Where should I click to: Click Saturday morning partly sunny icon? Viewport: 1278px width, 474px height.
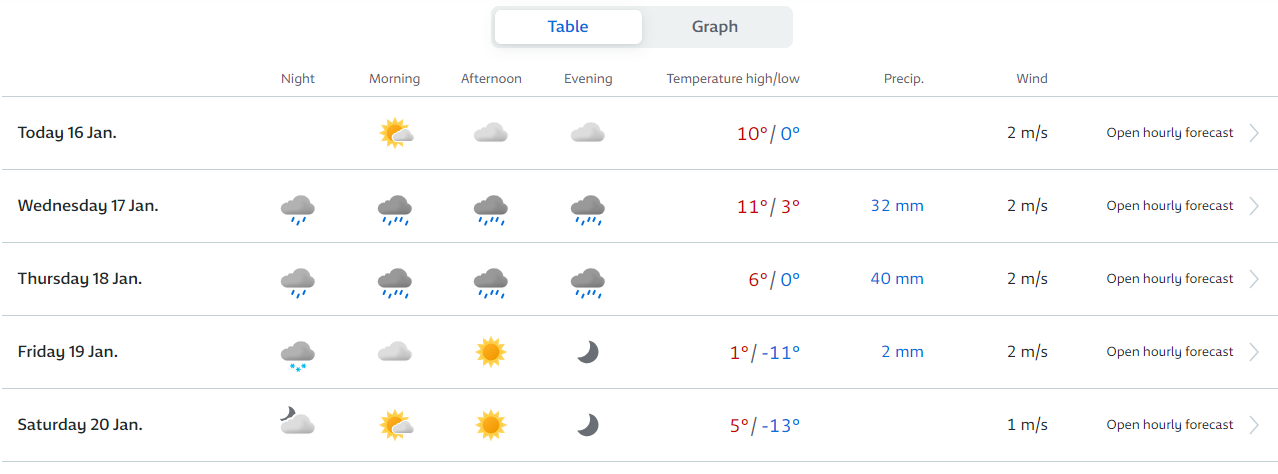[x=396, y=425]
